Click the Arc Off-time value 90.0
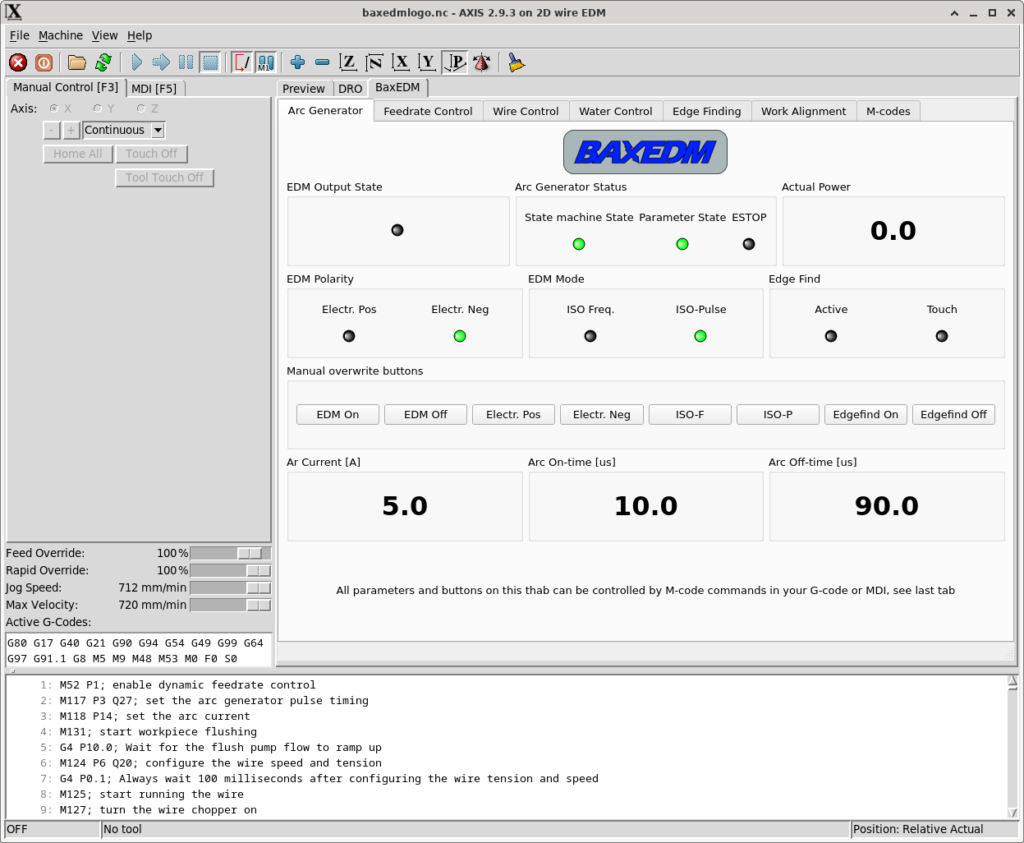This screenshot has height=843, width=1024. pos(887,506)
